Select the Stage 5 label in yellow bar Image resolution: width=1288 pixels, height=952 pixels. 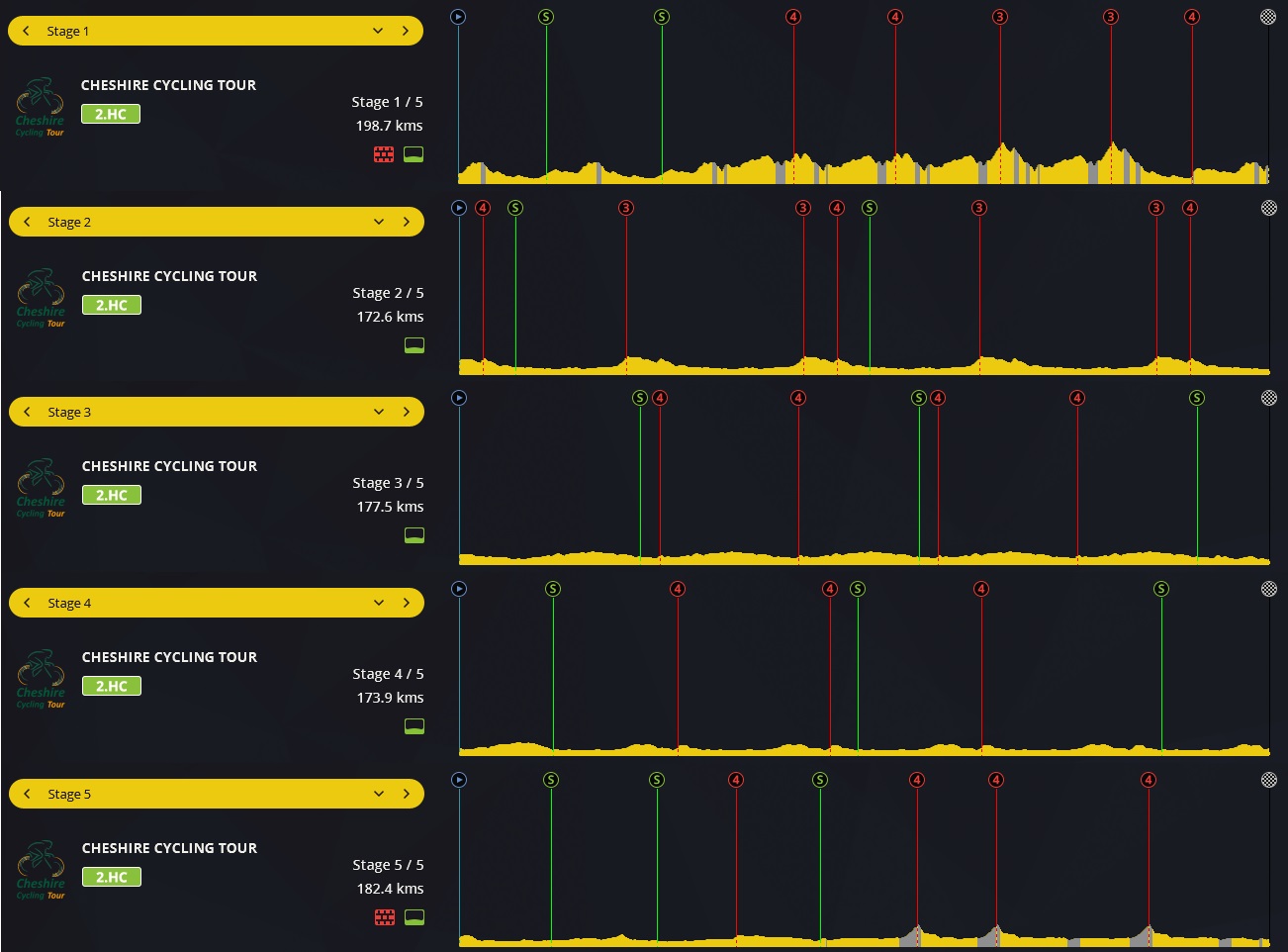69,795
